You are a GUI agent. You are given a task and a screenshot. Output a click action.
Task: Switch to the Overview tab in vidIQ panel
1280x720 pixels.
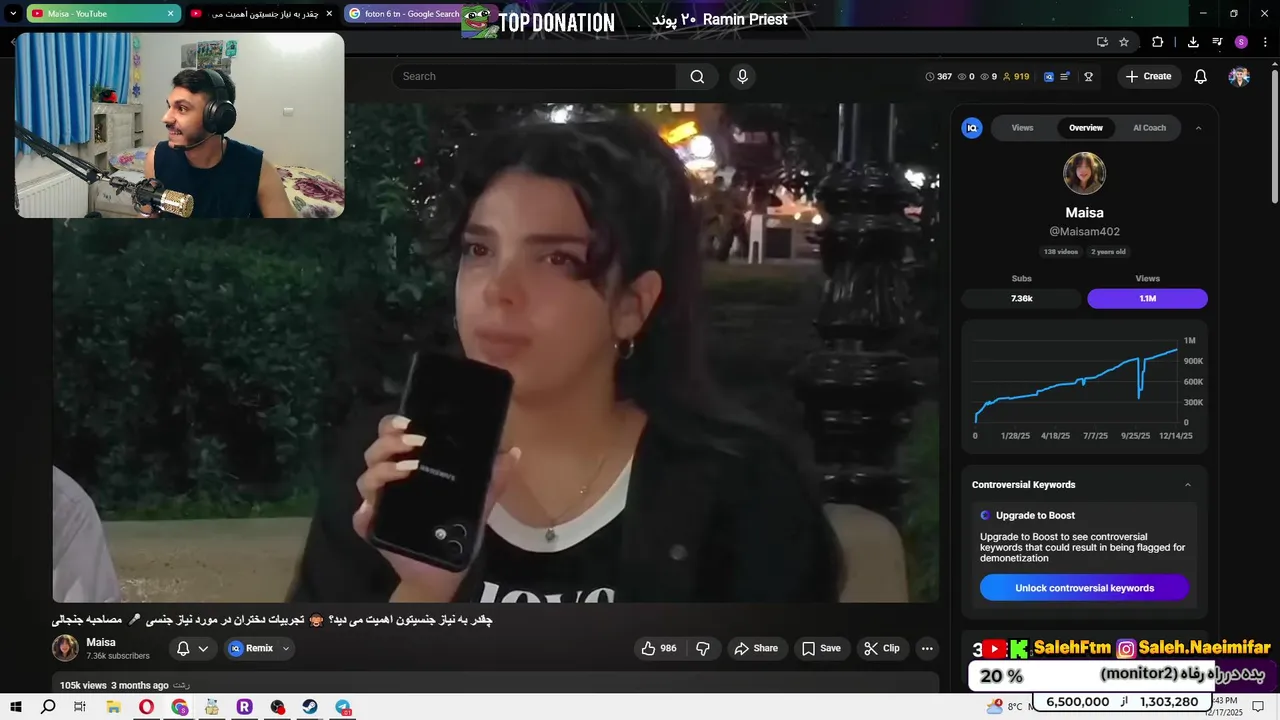(x=1085, y=128)
